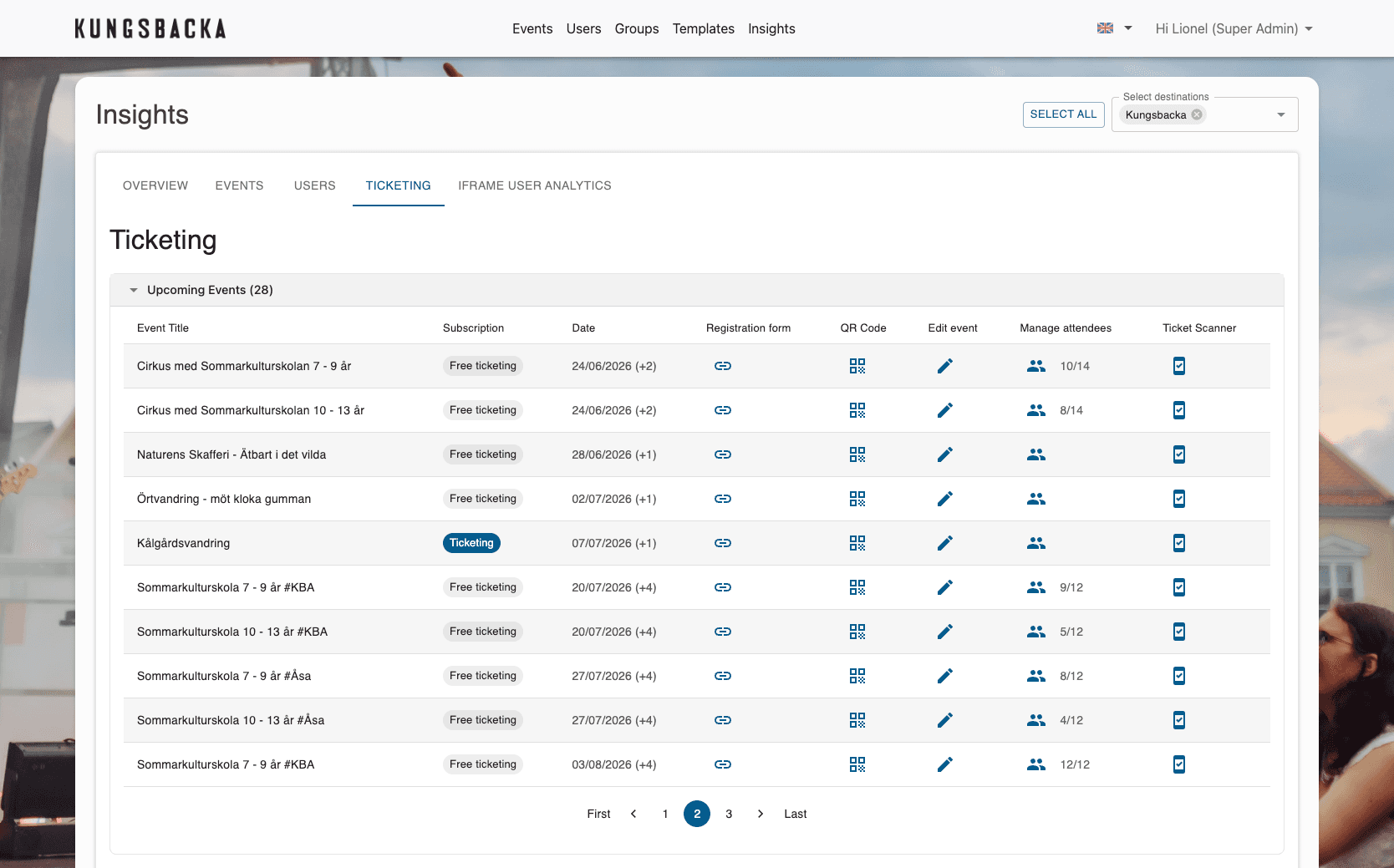Image resolution: width=1394 pixels, height=868 pixels.
Task: Edit the Örtvandring event with pencil icon
Action: (945, 499)
